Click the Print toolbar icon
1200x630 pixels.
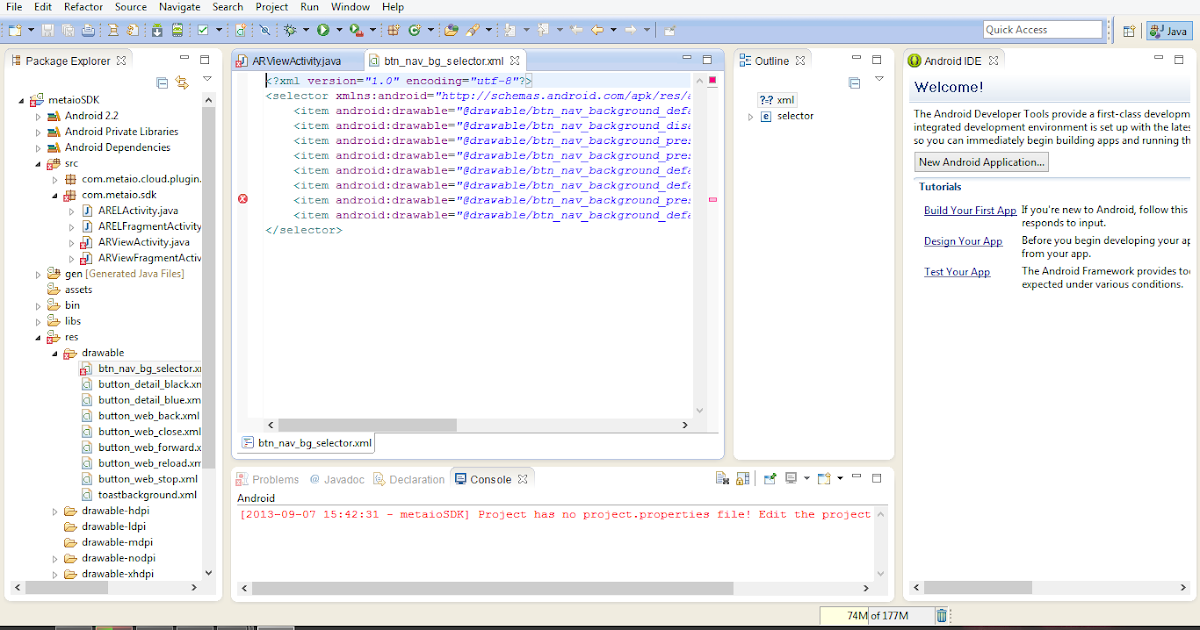[x=88, y=30]
